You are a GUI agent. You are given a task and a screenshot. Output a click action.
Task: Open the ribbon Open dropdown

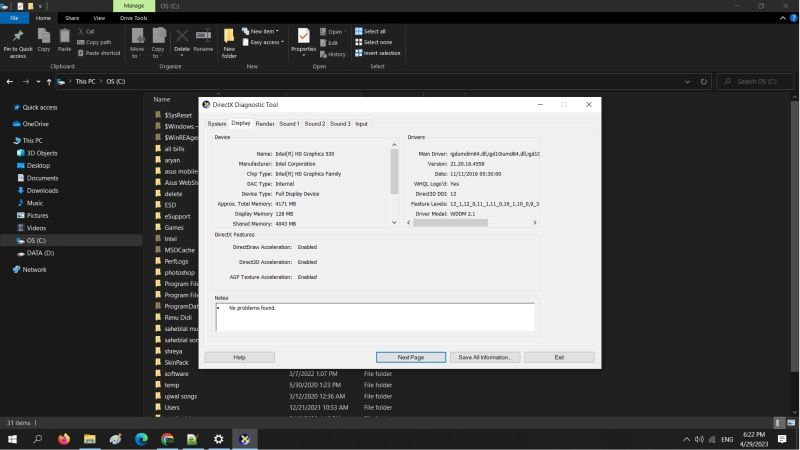click(x=332, y=32)
